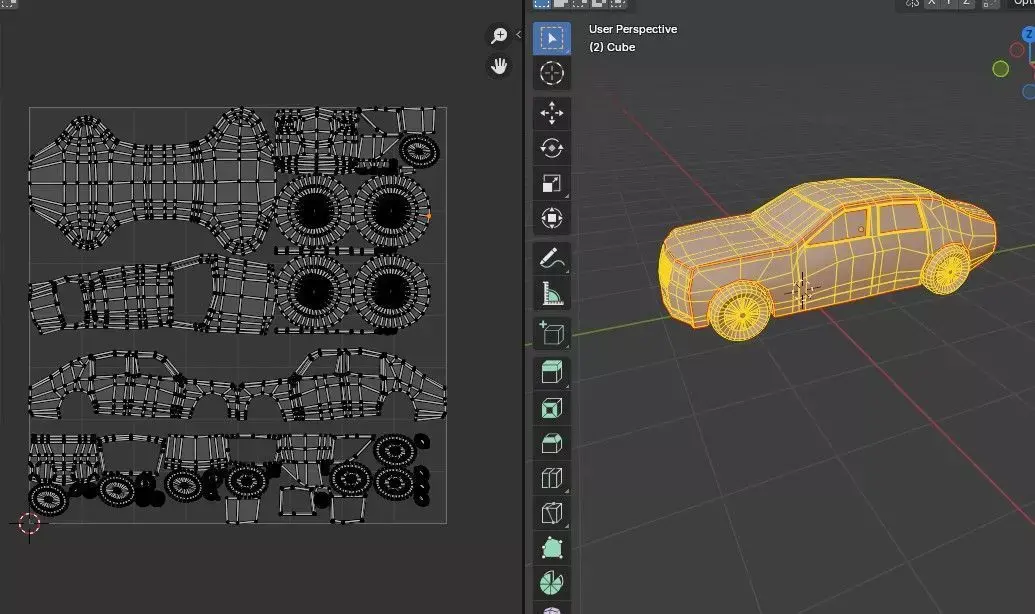Click the car's rear wheel in viewport
Screen dimensions: 1035x614
tap(947, 269)
